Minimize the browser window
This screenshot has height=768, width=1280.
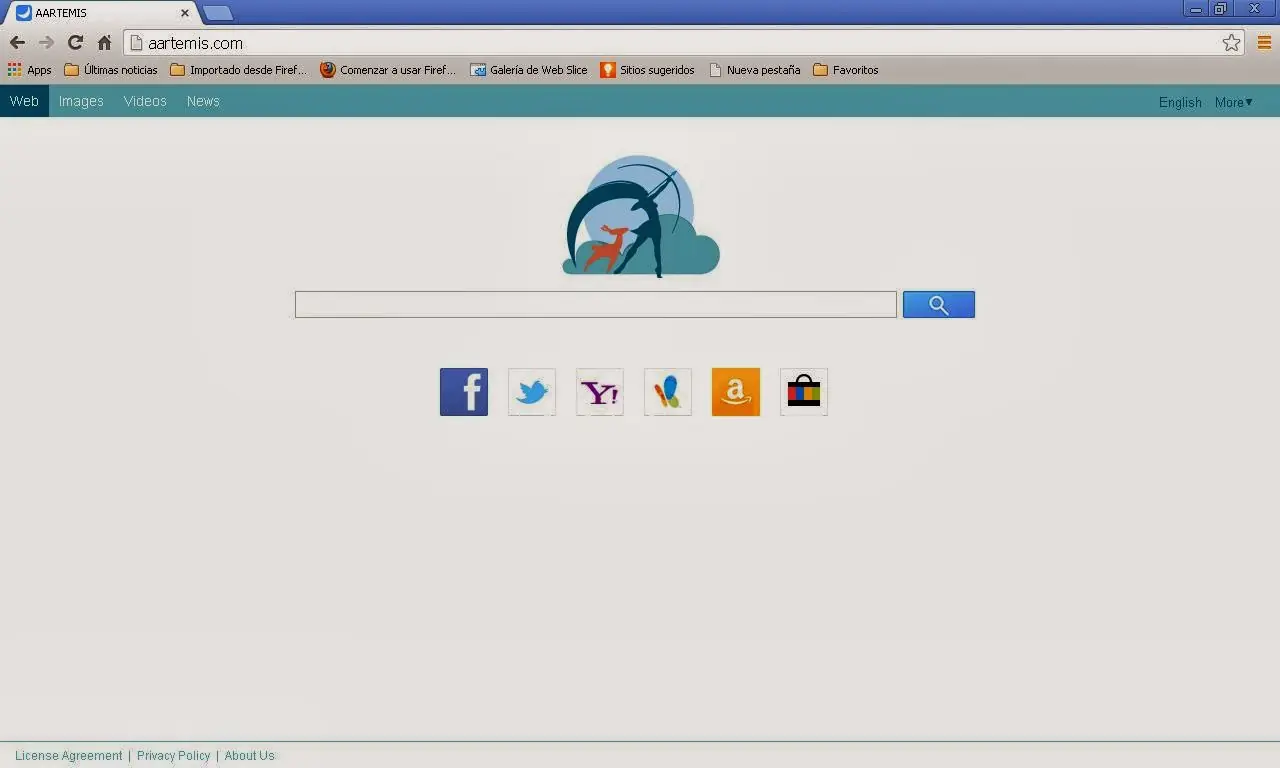point(1196,9)
